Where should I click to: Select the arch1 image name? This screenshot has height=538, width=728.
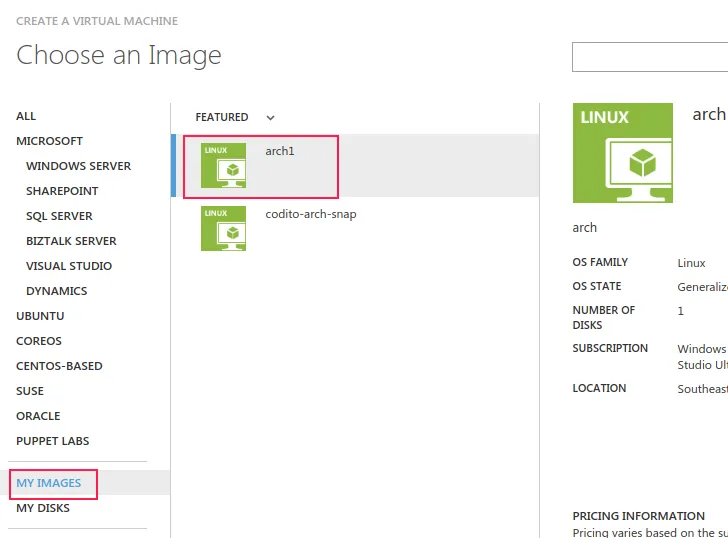280,151
